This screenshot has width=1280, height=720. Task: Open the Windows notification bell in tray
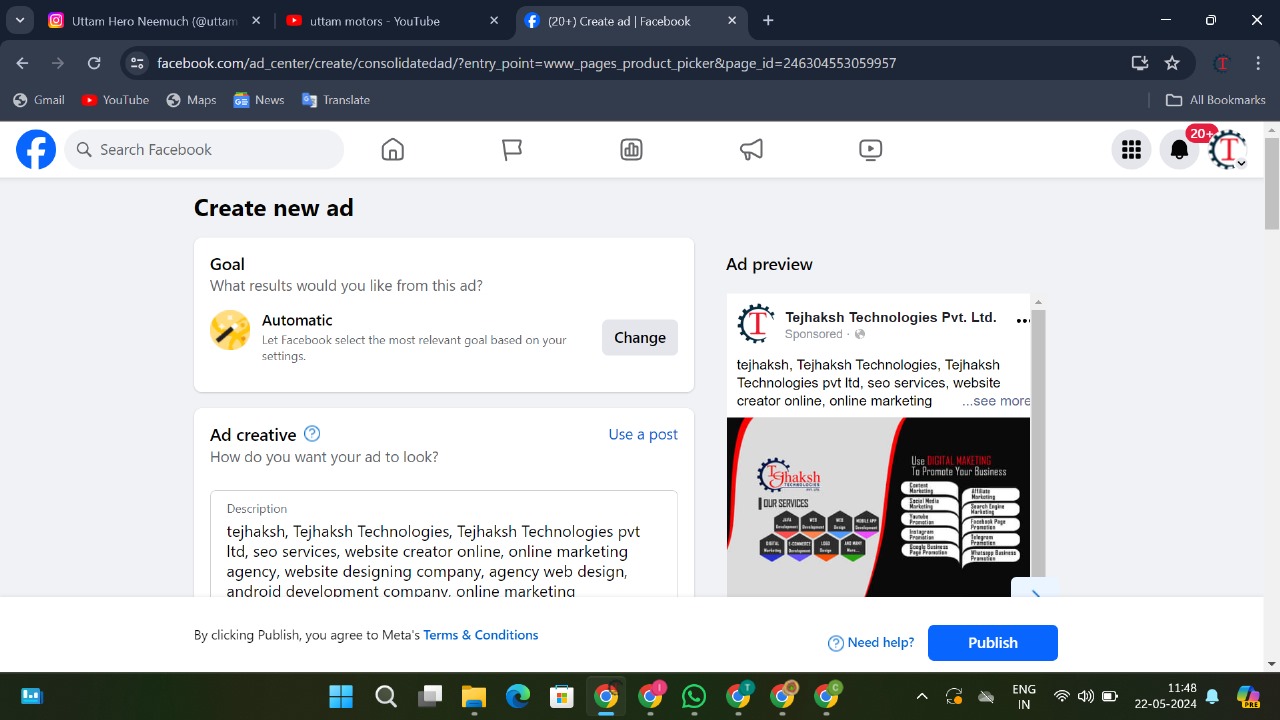1212,696
